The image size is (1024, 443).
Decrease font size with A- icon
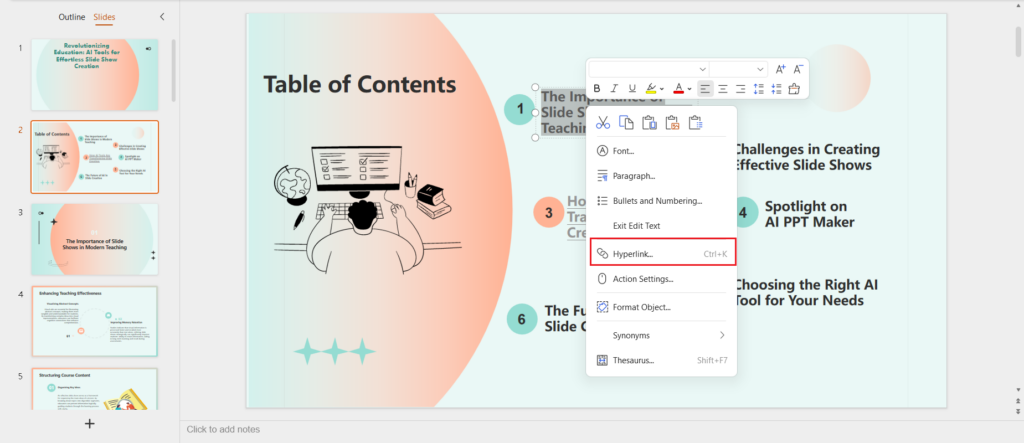798,68
